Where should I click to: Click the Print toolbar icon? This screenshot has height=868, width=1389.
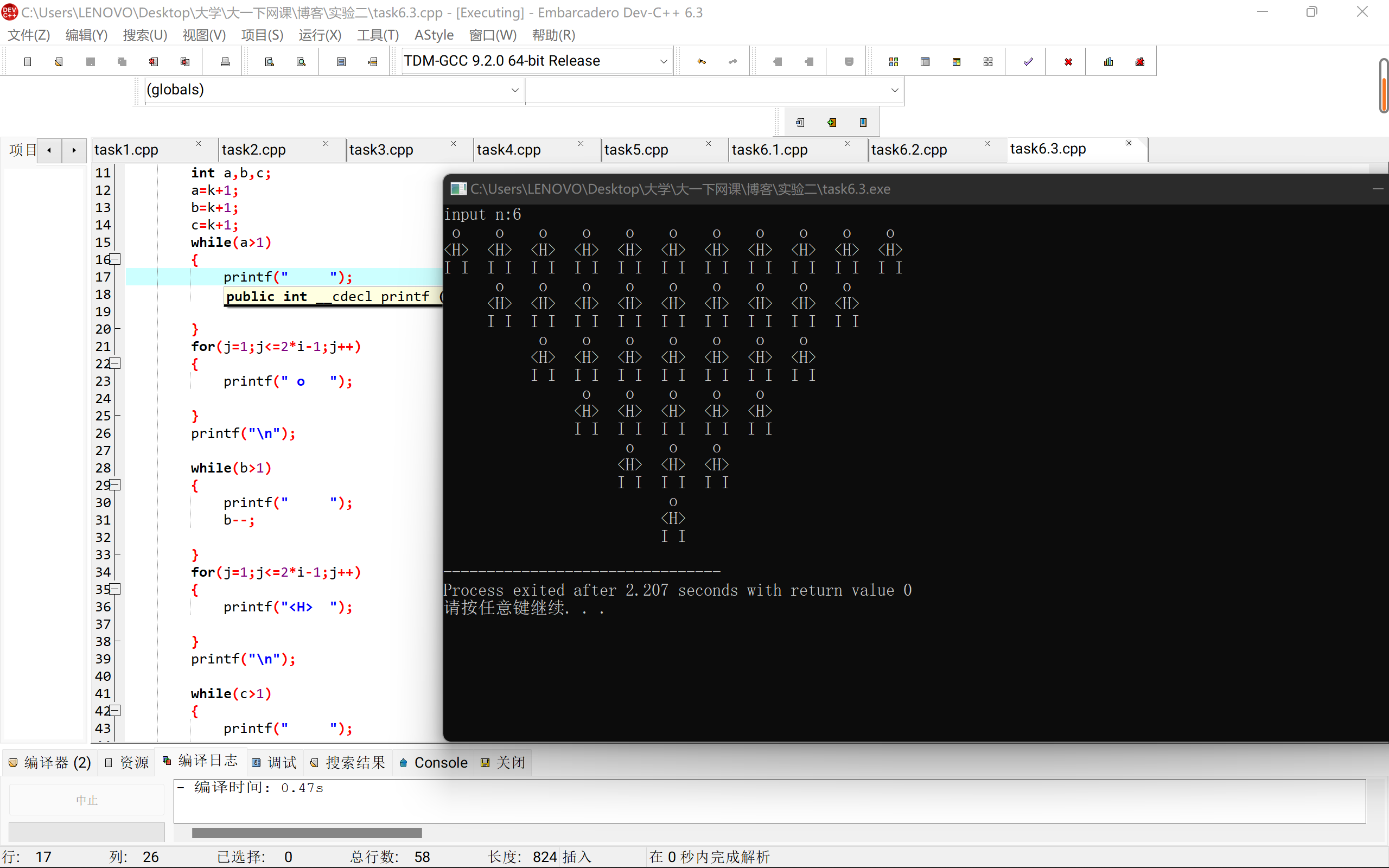tap(225, 61)
